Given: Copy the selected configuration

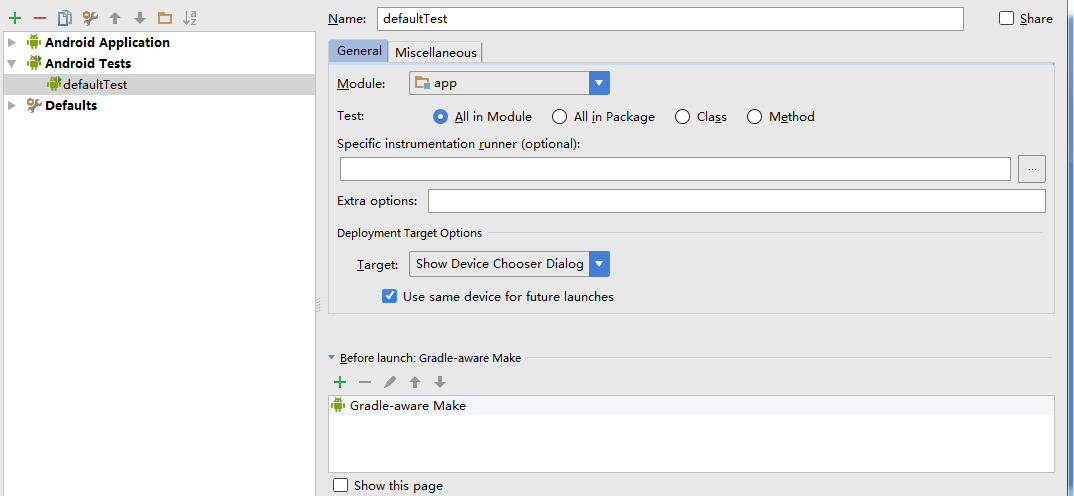Looking at the screenshot, I should [x=65, y=18].
